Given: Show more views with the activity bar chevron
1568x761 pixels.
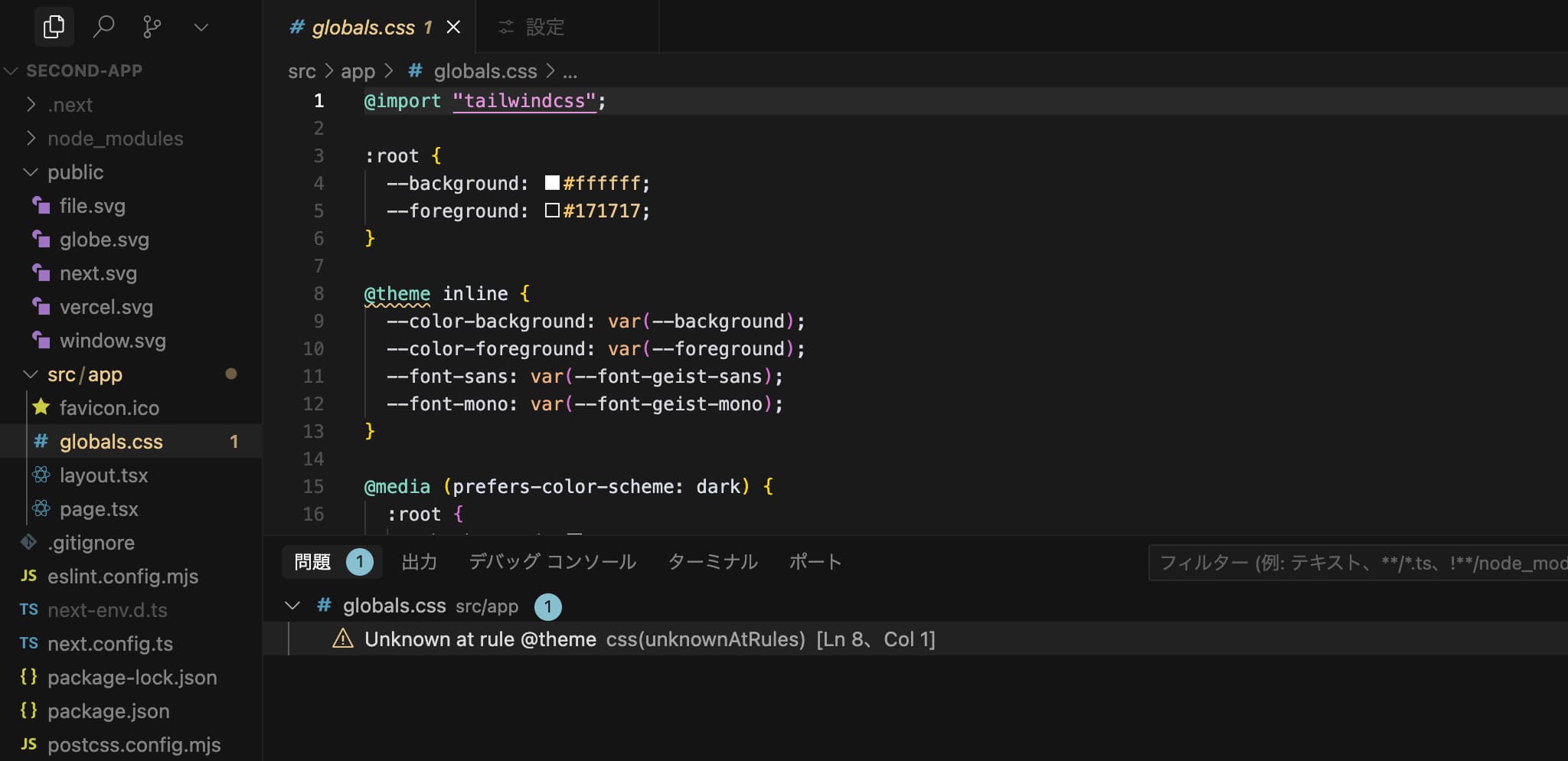Looking at the screenshot, I should [201, 28].
